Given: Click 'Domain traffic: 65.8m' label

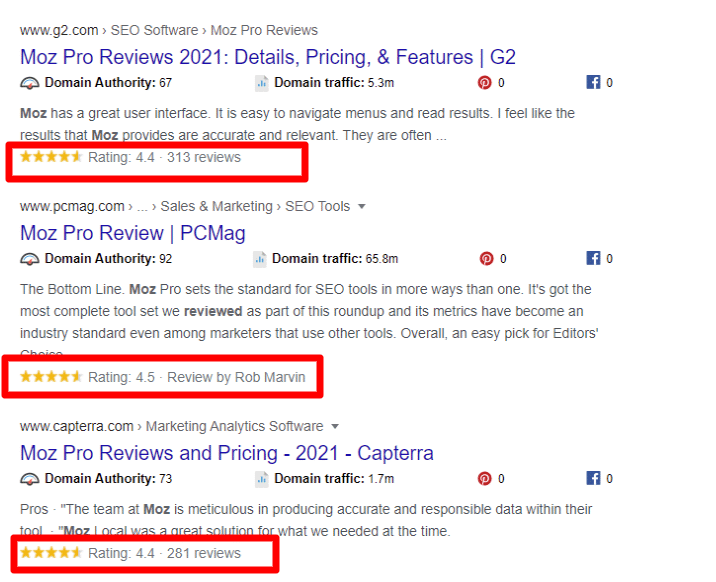Looking at the screenshot, I should [335, 259].
